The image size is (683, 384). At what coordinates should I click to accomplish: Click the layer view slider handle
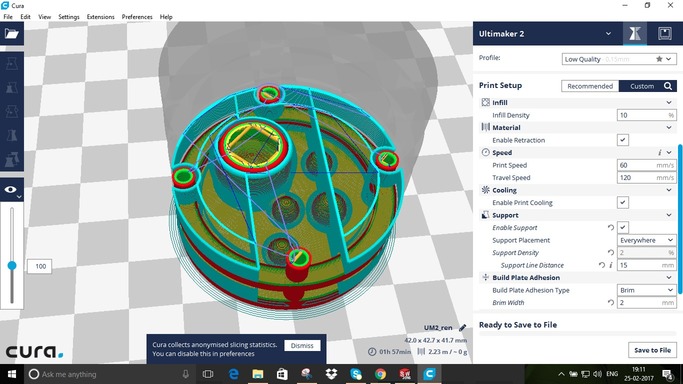click(x=12, y=266)
